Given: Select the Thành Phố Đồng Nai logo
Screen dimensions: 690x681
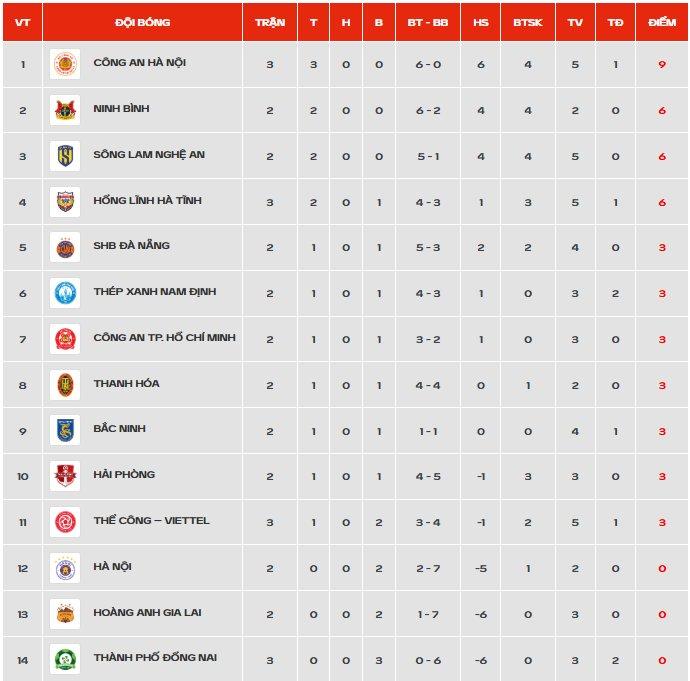Looking at the screenshot, I should pyautogui.click(x=65, y=659).
